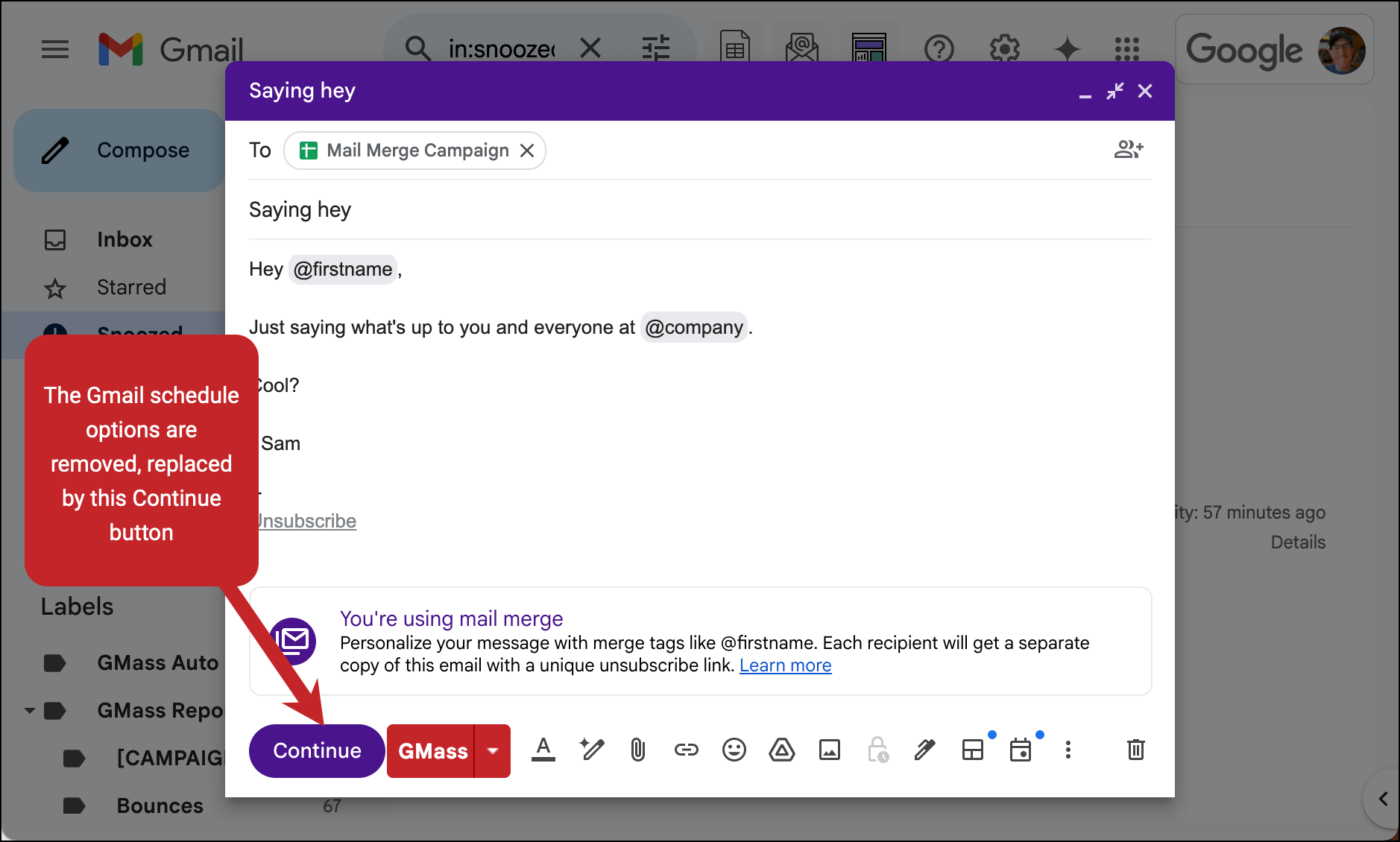1400x842 pixels.
Task: Exit full screen compose with arrows icon
Action: 1115,91
